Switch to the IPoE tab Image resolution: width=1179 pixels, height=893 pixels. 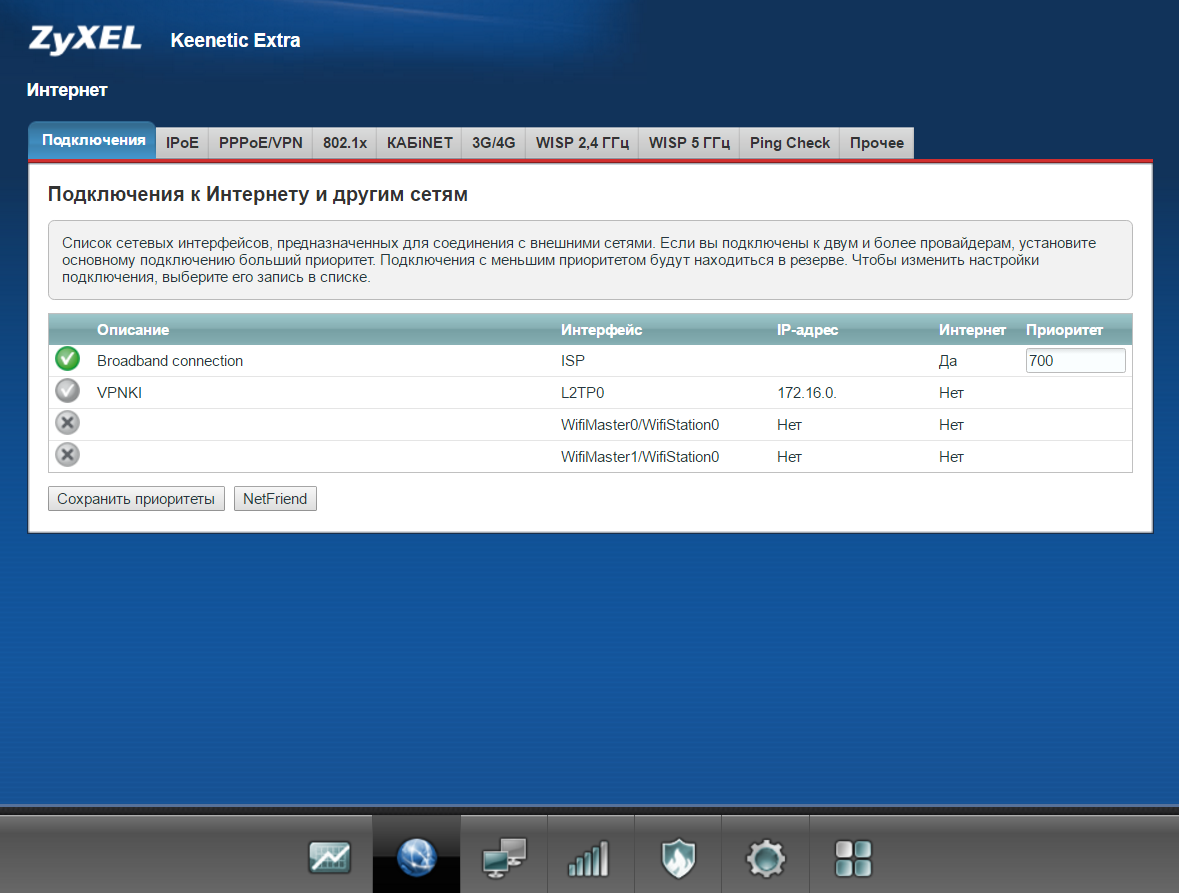click(182, 143)
